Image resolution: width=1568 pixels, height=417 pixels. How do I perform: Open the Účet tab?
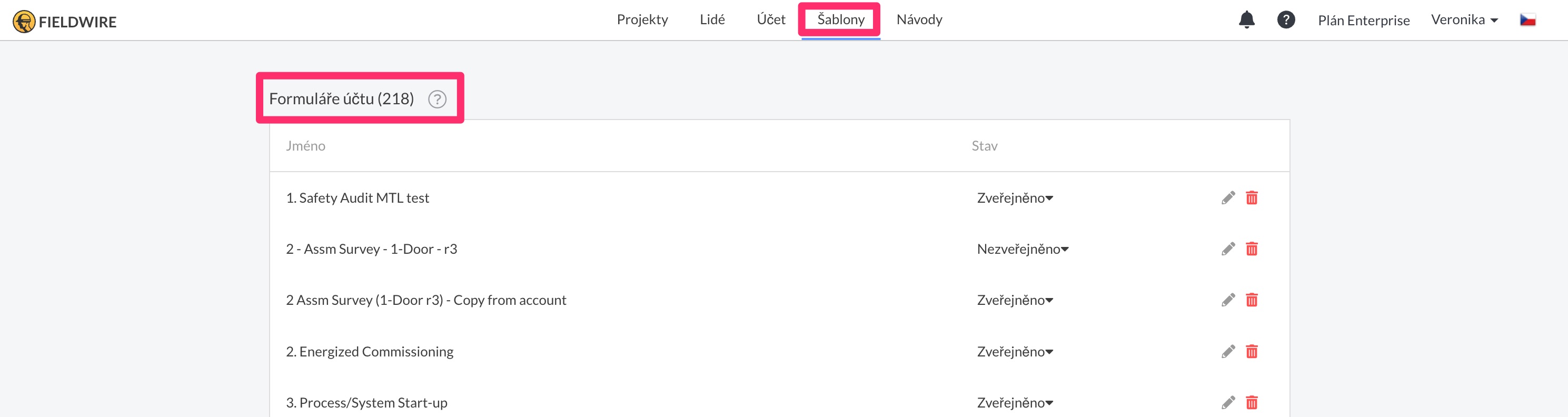click(771, 20)
